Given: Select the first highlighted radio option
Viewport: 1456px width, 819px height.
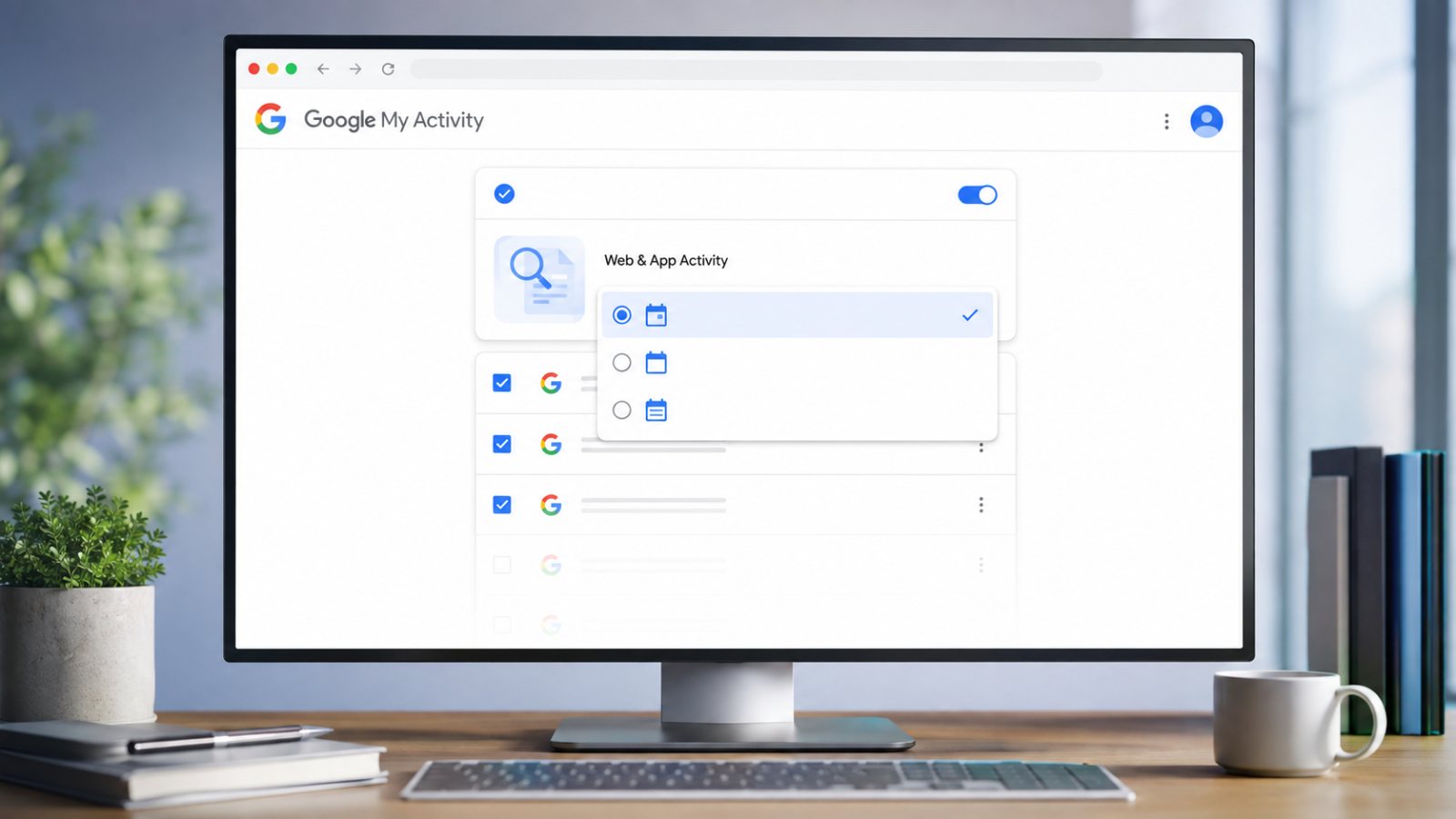Looking at the screenshot, I should [622, 315].
